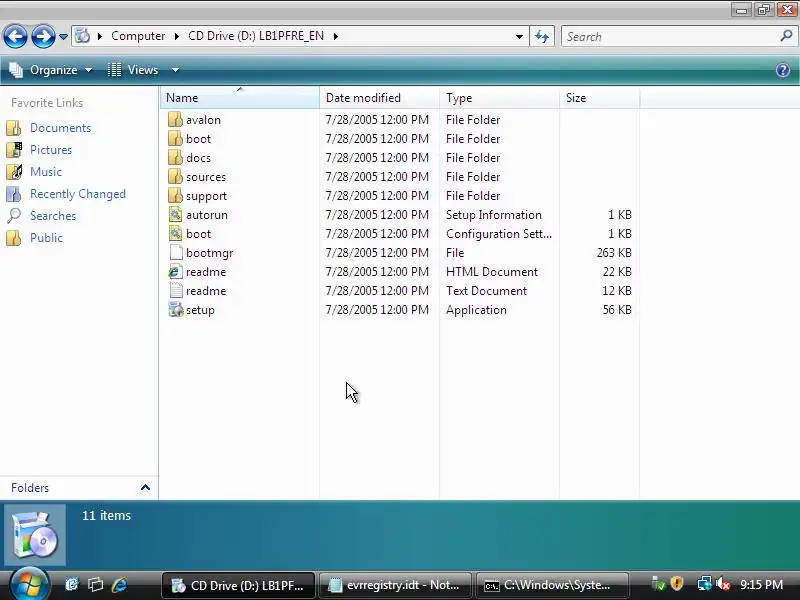The height and width of the screenshot is (600, 800).
Task: Sort by the Name column header
Action: click(x=240, y=97)
